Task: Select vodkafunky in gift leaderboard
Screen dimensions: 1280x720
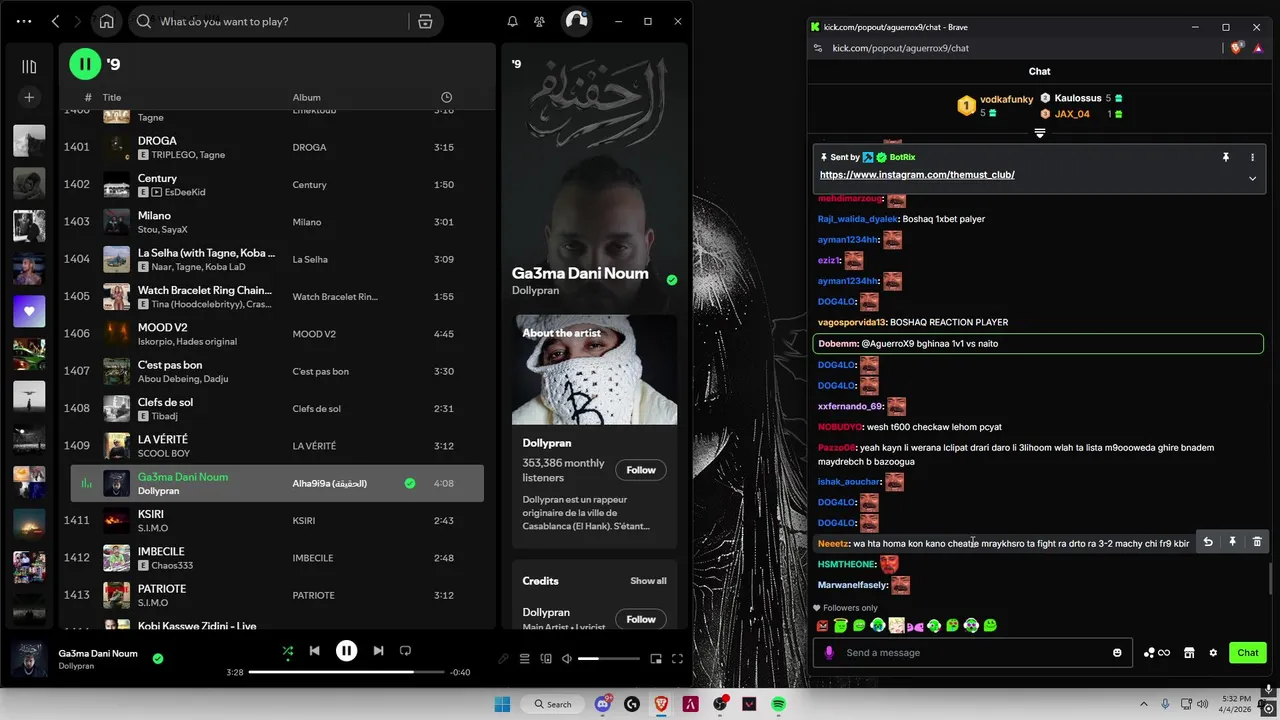Action: pyautogui.click(x=1006, y=99)
